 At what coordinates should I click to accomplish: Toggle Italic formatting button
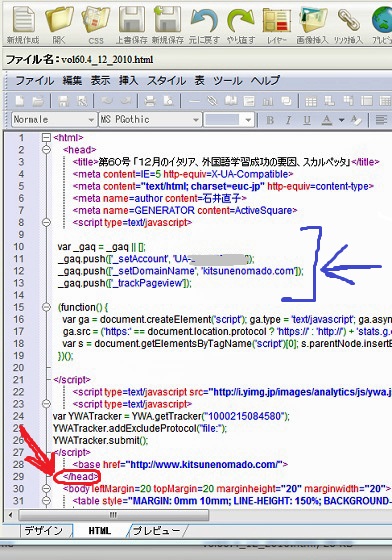288,120
